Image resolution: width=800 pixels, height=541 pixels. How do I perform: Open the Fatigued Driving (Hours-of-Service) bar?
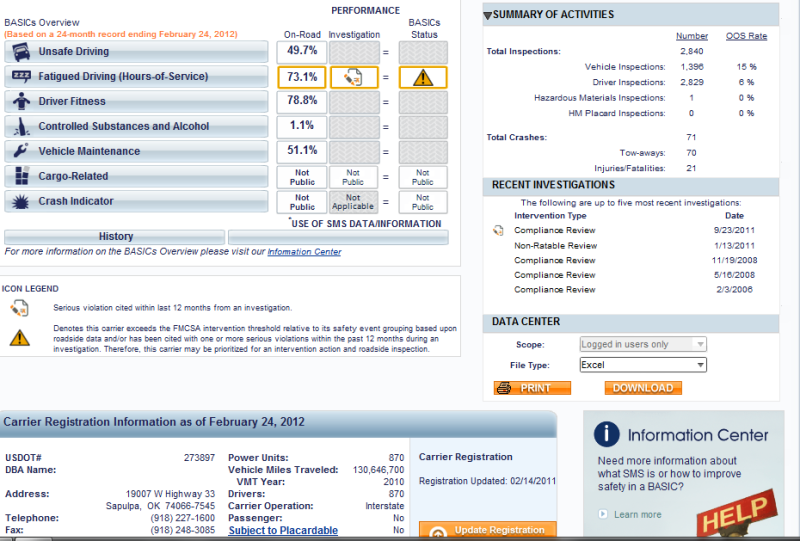[136, 77]
